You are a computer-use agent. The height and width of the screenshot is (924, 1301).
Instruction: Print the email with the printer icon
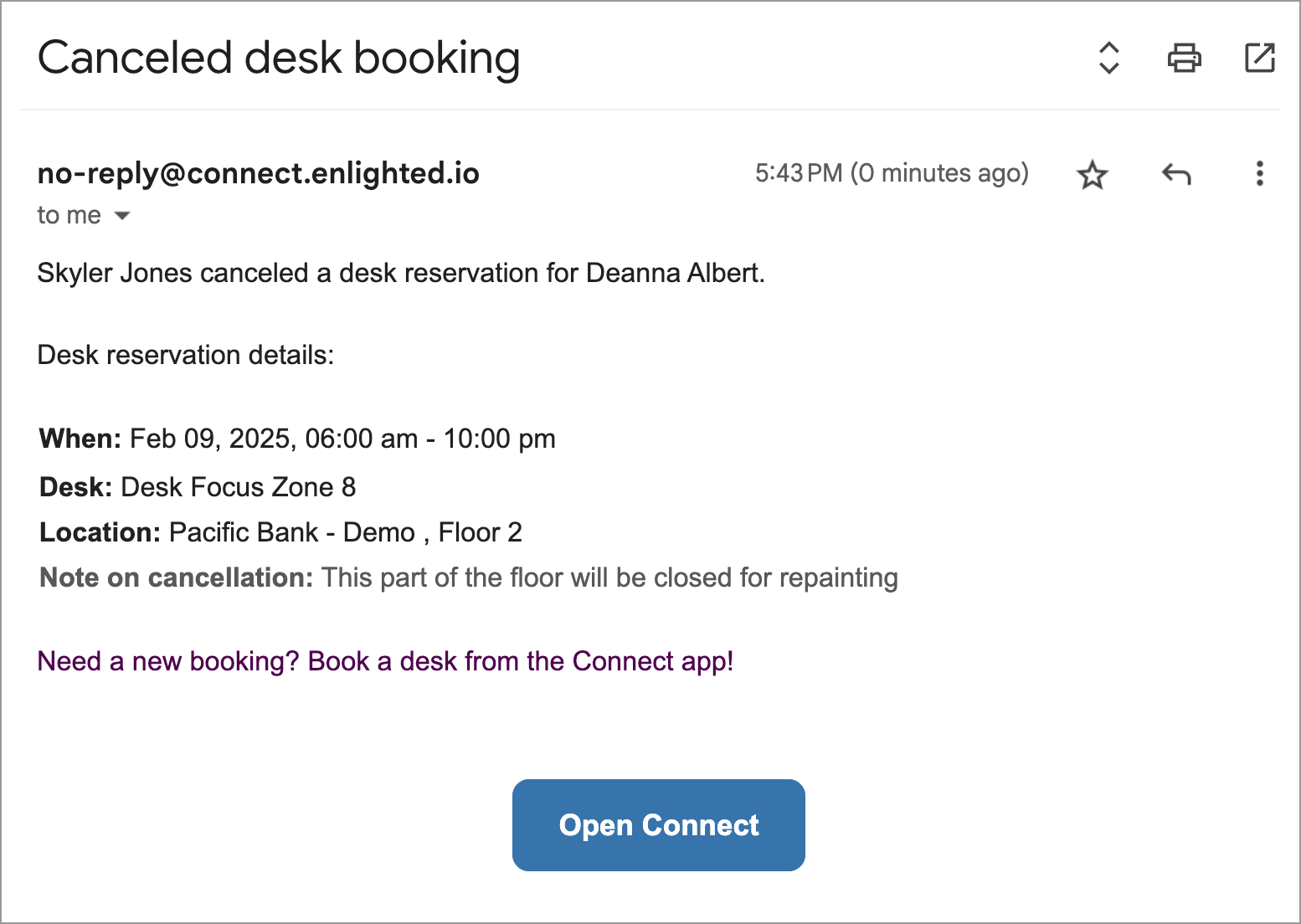click(1184, 58)
